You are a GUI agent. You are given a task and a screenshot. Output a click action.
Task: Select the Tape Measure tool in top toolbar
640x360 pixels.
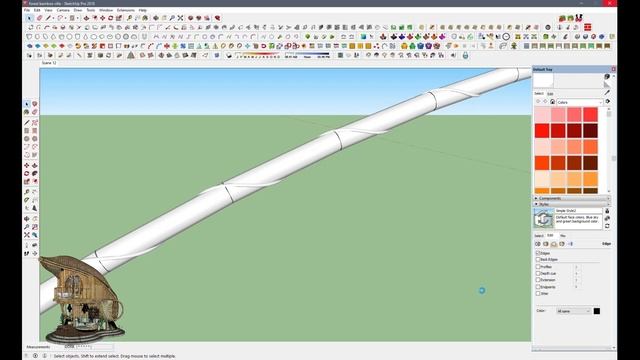[x=129, y=18]
